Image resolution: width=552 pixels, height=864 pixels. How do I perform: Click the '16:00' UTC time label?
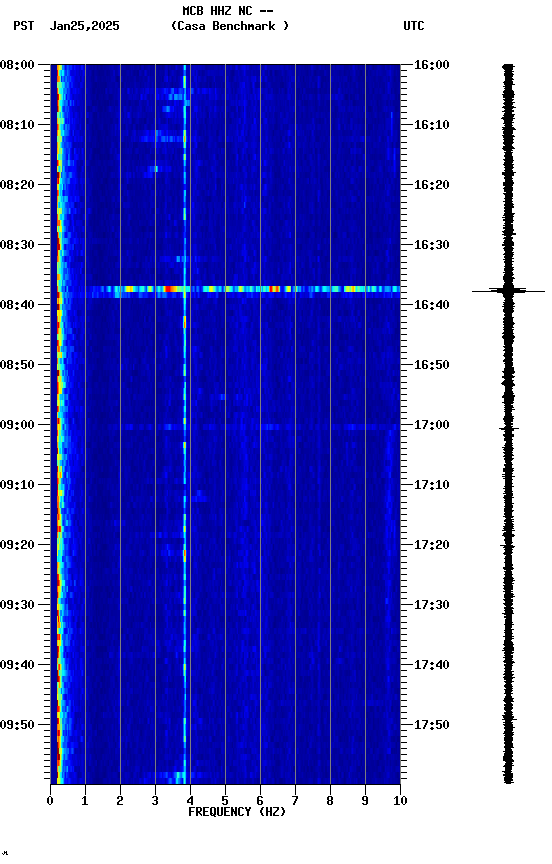pos(432,65)
